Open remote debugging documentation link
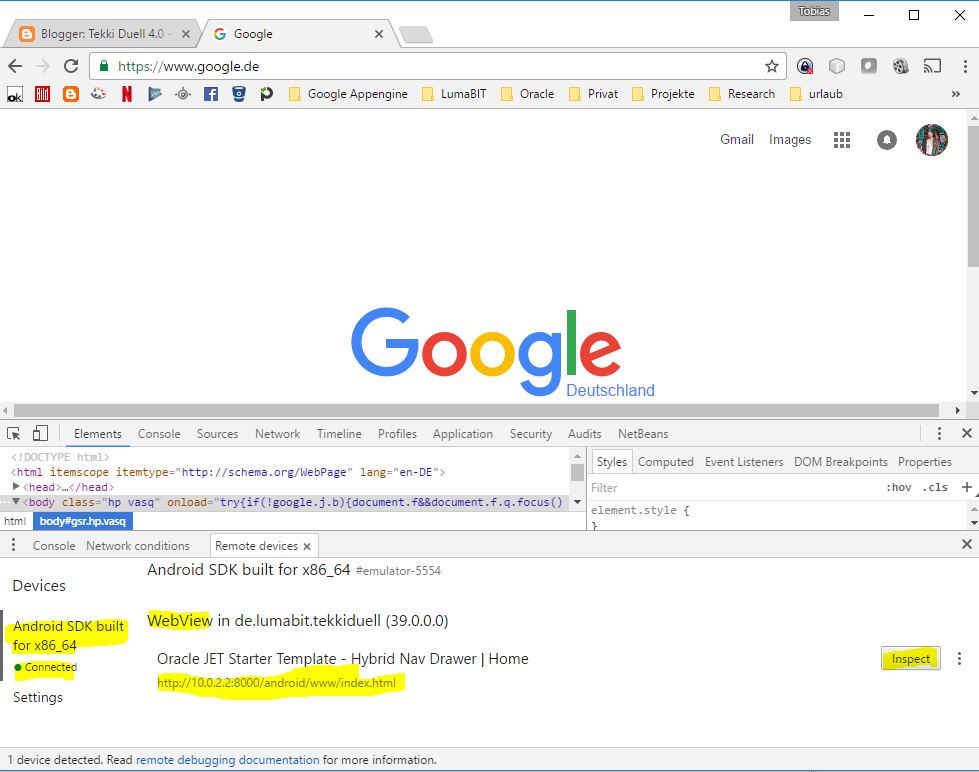This screenshot has width=979, height=772. tap(227, 760)
